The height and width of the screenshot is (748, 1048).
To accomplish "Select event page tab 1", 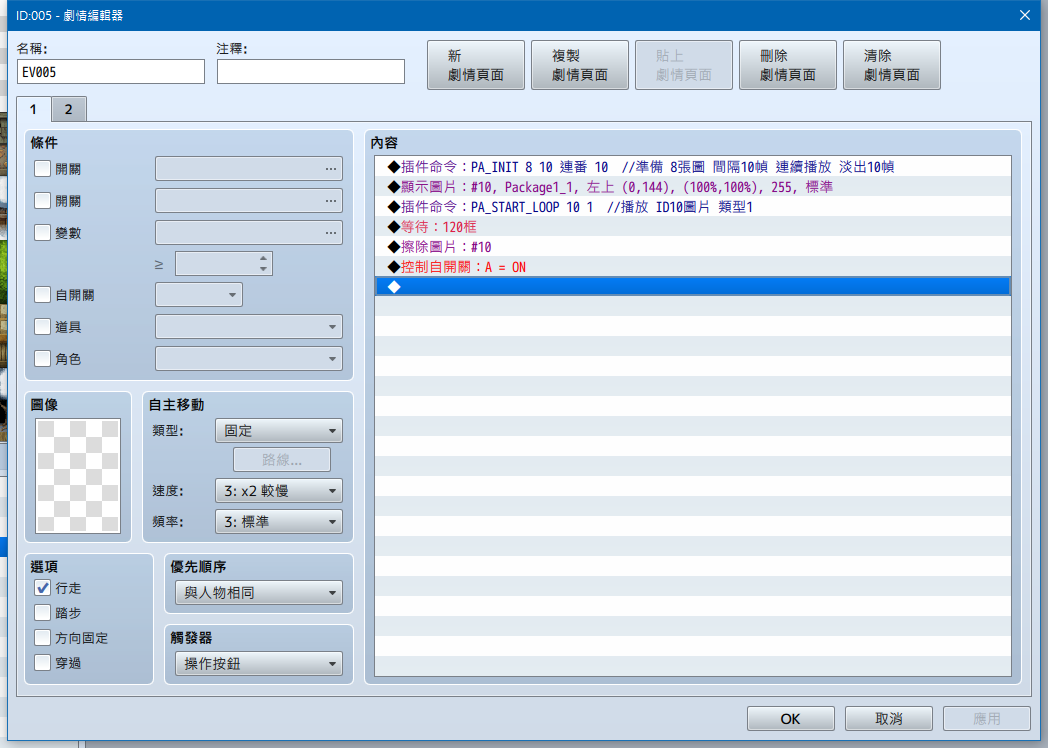I will [33, 110].
